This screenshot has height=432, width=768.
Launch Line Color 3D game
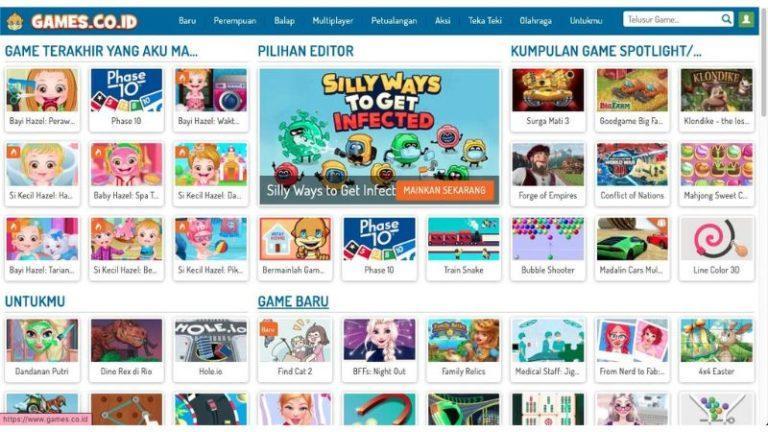tap(716, 248)
